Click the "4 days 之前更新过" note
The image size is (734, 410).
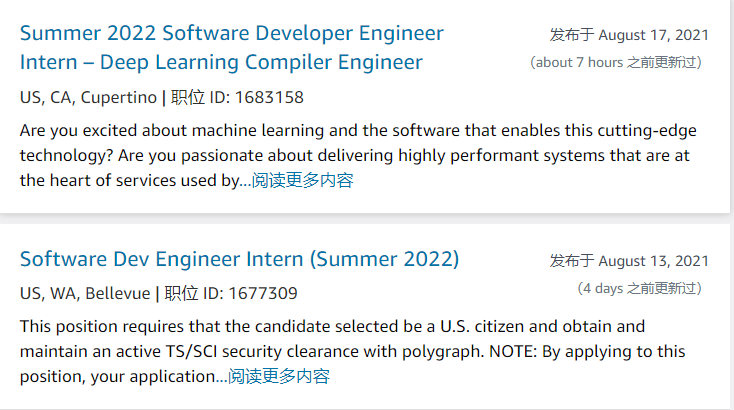tap(640, 288)
